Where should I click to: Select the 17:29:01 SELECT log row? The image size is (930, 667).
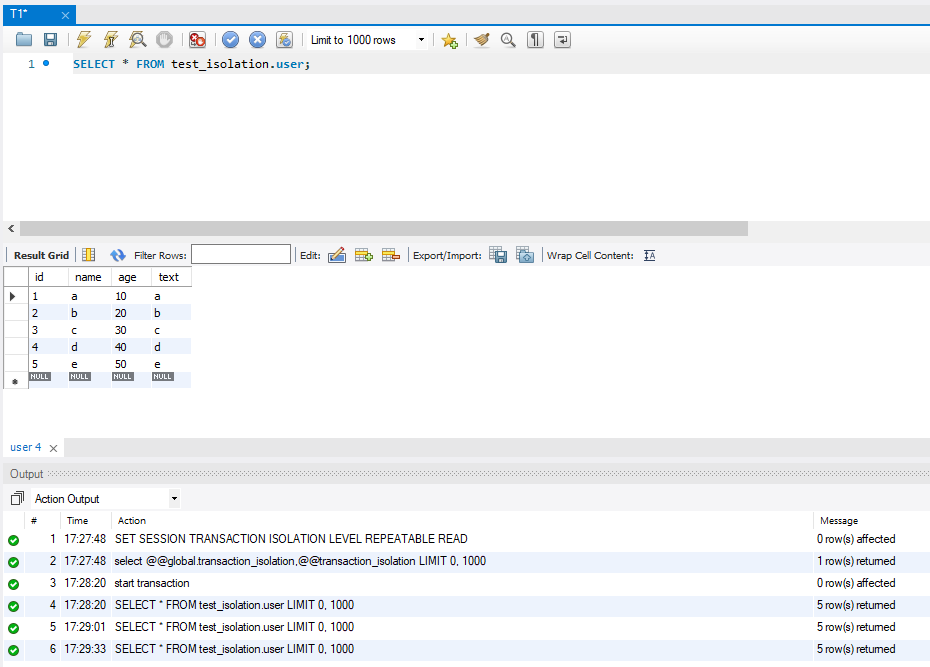coord(466,627)
